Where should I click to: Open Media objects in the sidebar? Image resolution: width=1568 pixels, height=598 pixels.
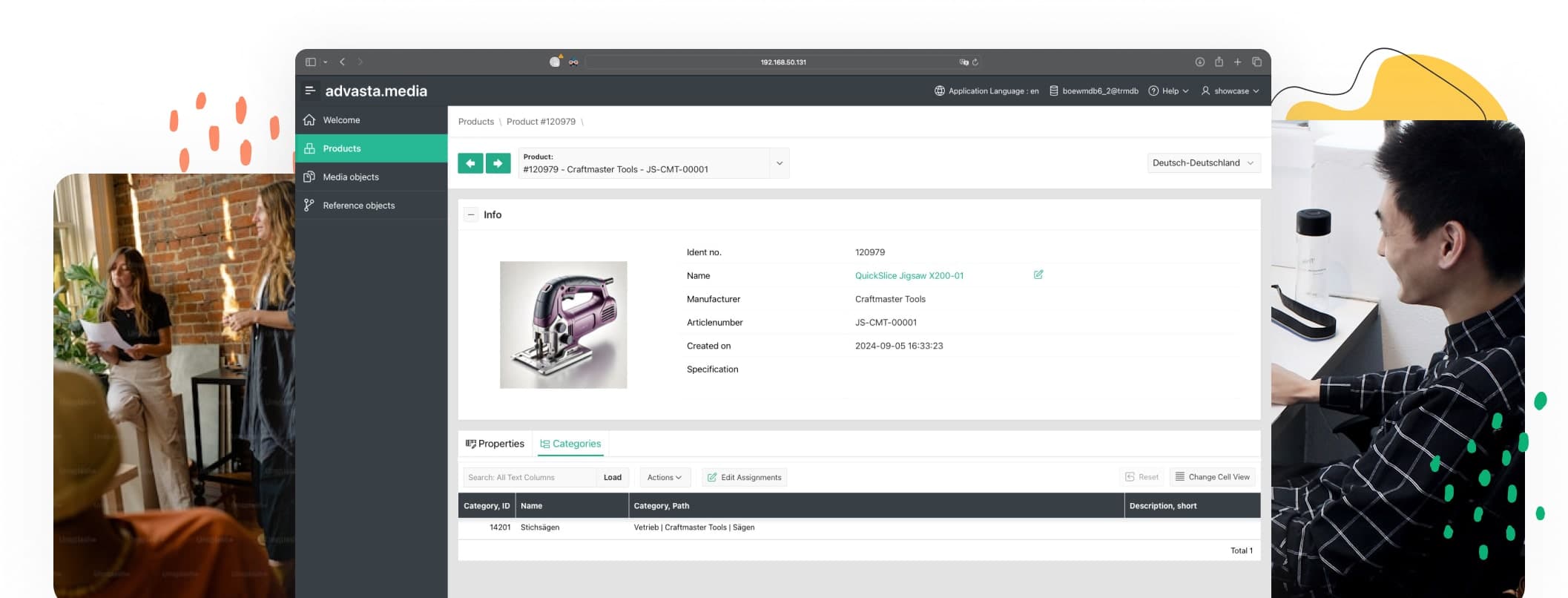point(371,177)
